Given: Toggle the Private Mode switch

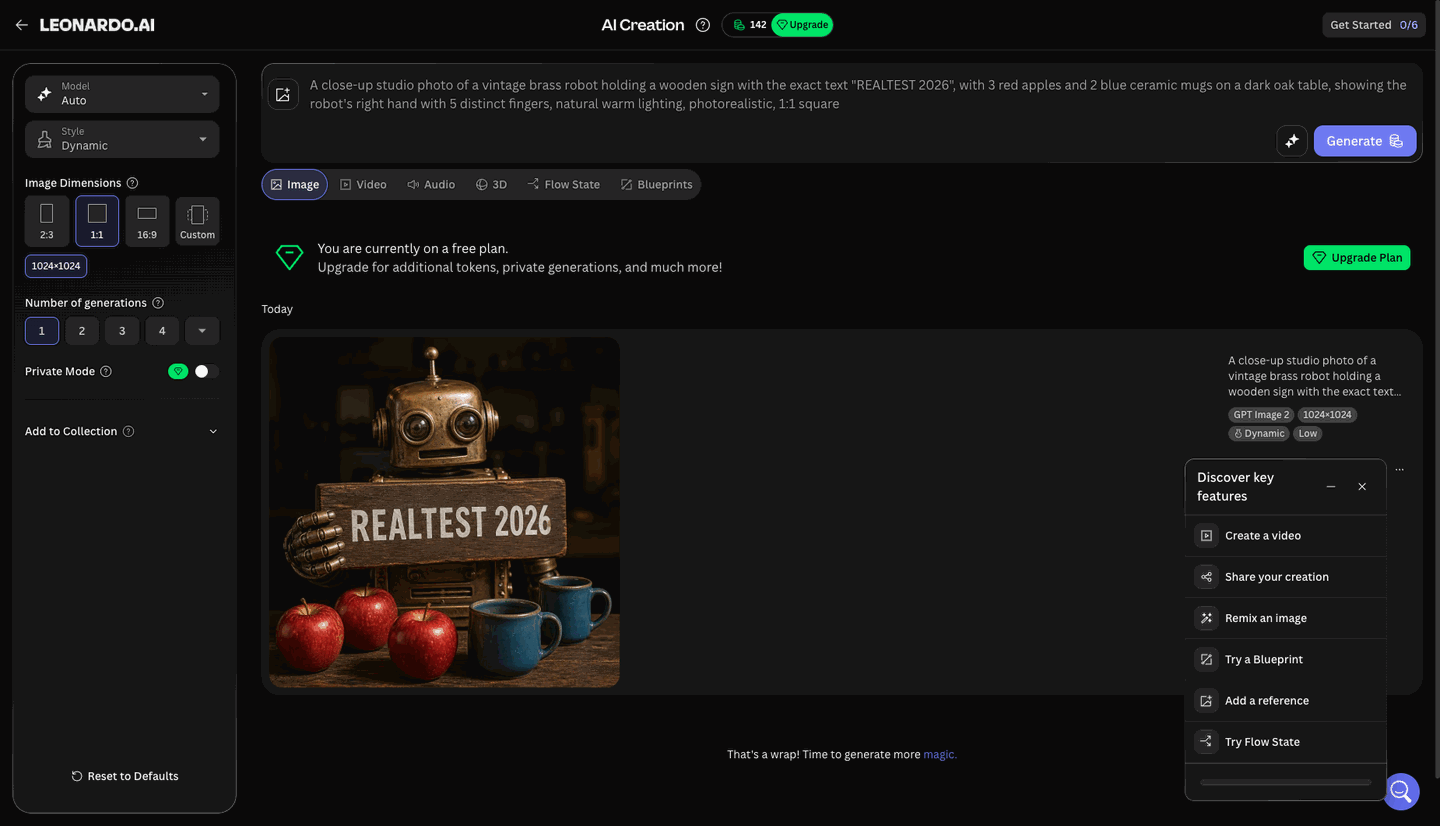Looking at the screenshot, I should point(207,371).
